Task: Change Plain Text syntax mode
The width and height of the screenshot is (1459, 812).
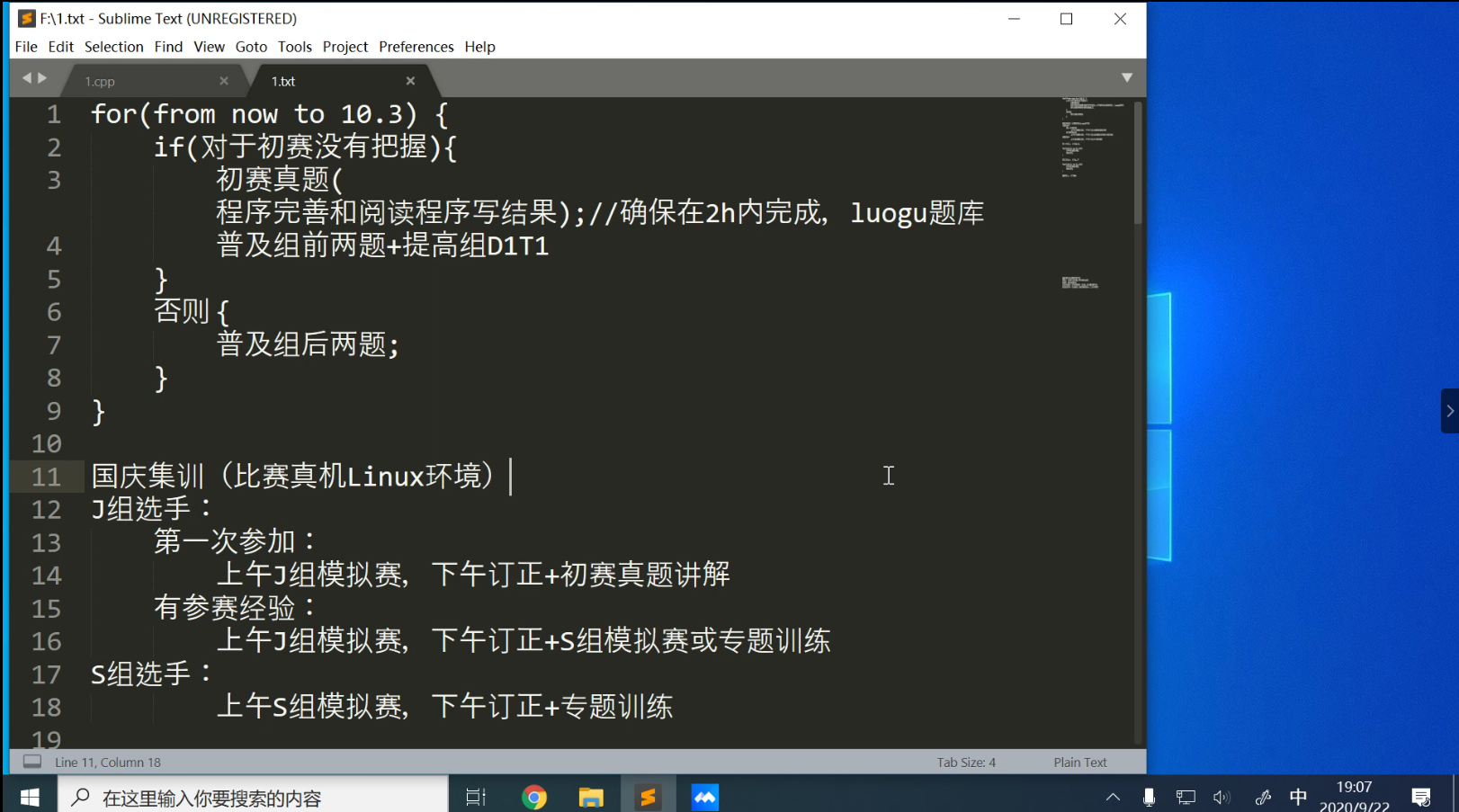Action: [x=1080, y=763]
